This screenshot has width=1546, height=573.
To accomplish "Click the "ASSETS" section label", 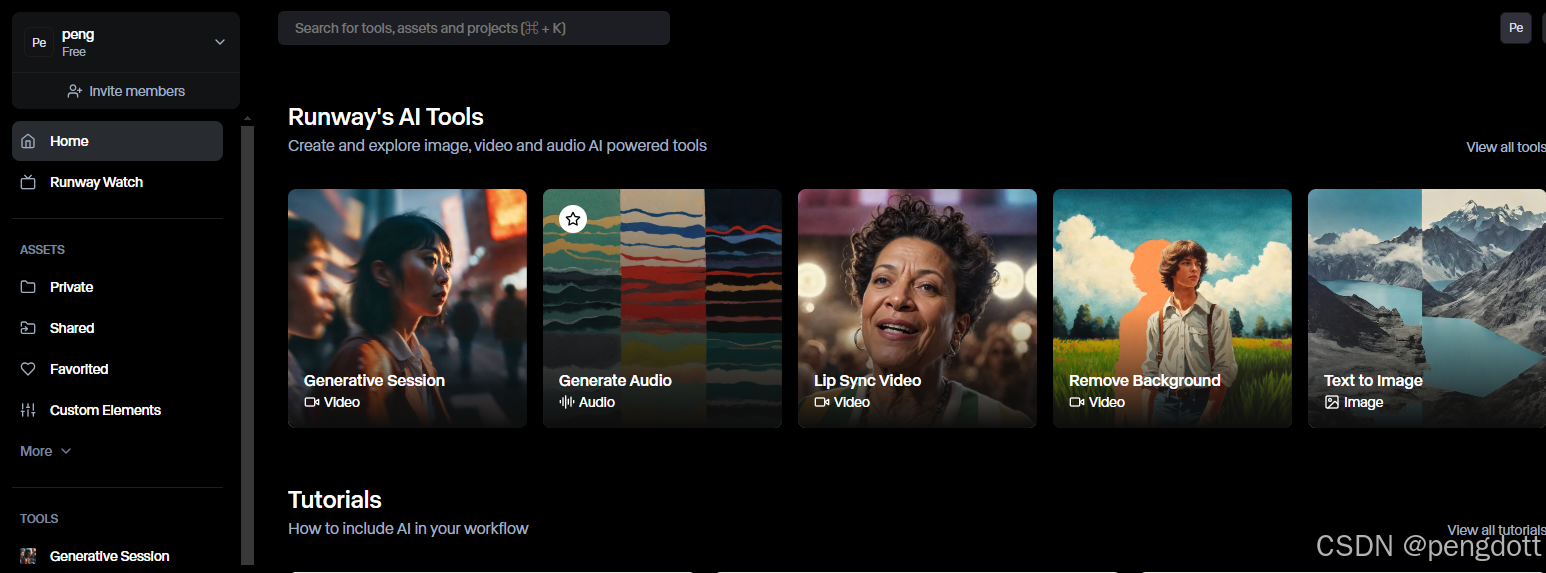I will [42, 250].
